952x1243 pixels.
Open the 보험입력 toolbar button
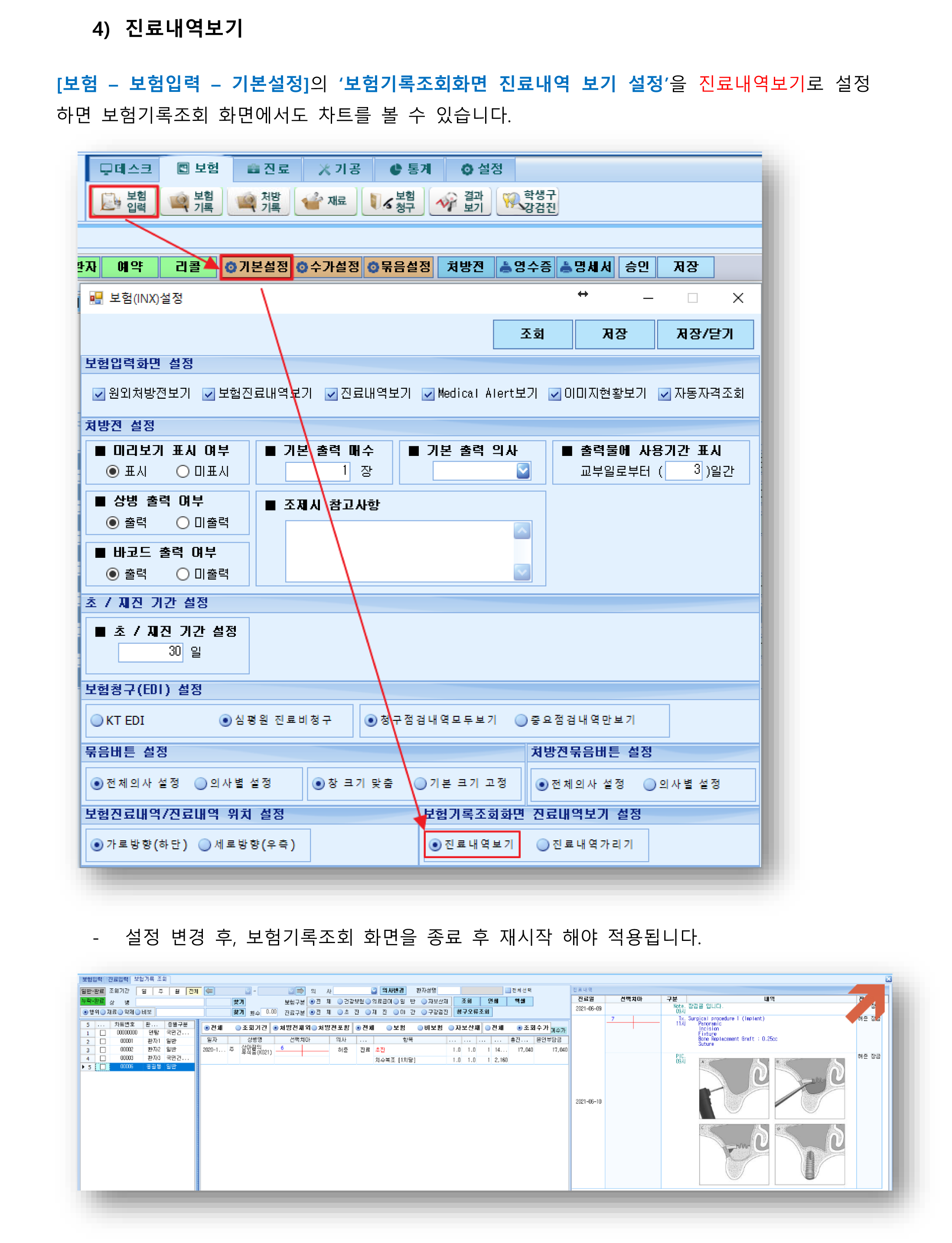tap(124, 202)
